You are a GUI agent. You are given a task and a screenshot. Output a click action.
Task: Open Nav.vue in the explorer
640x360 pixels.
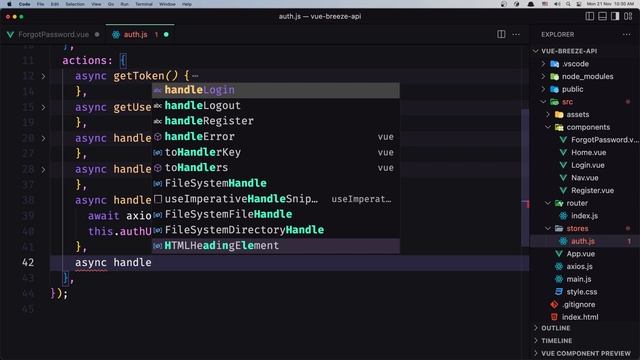click(x=584, y=178)
